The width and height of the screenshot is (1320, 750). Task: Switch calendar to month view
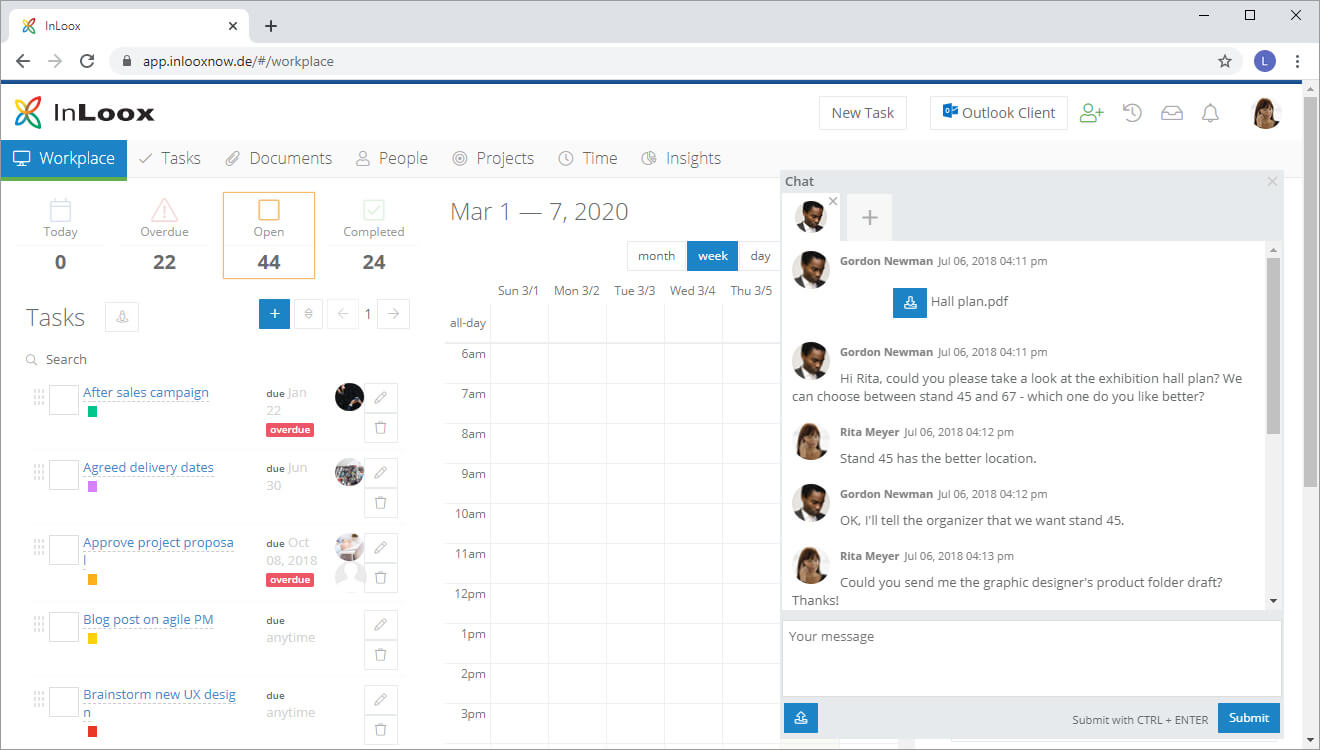point(656,256)
